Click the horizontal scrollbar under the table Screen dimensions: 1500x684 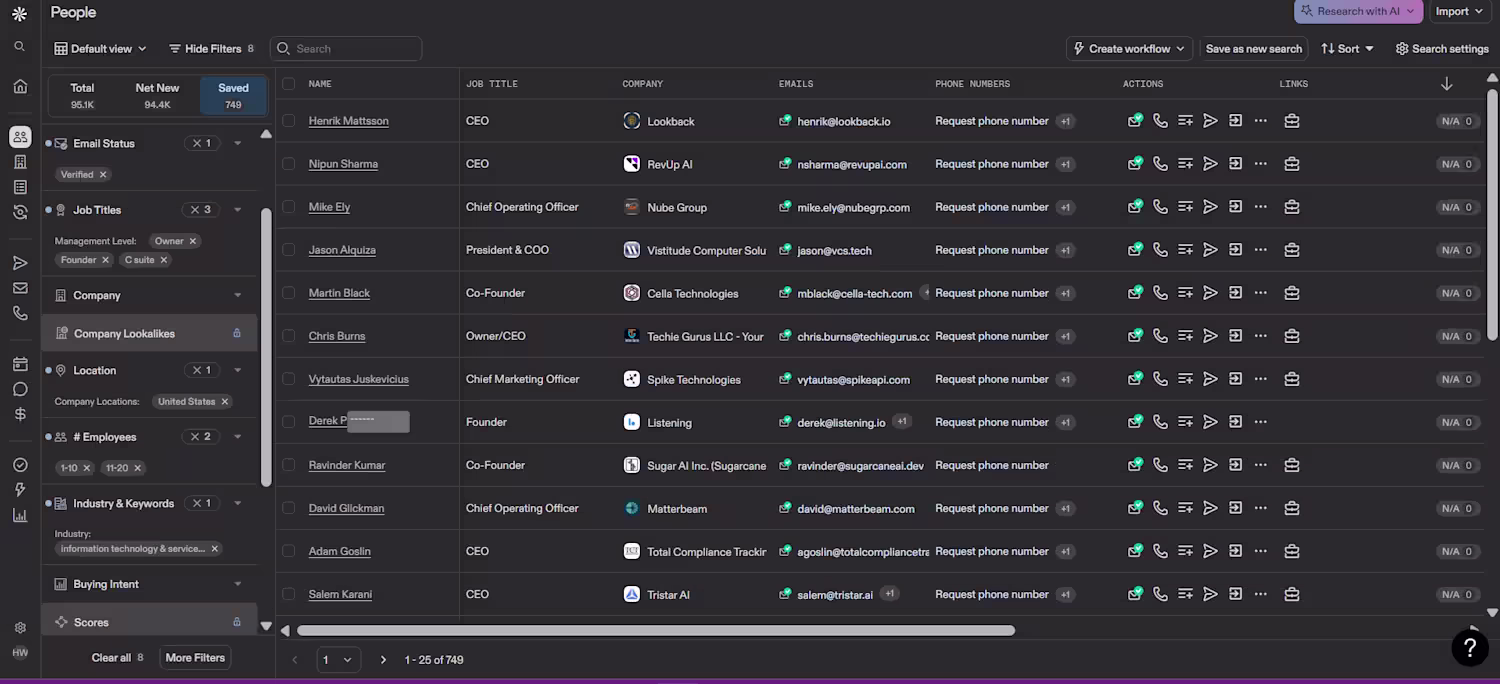pos(655,630)
